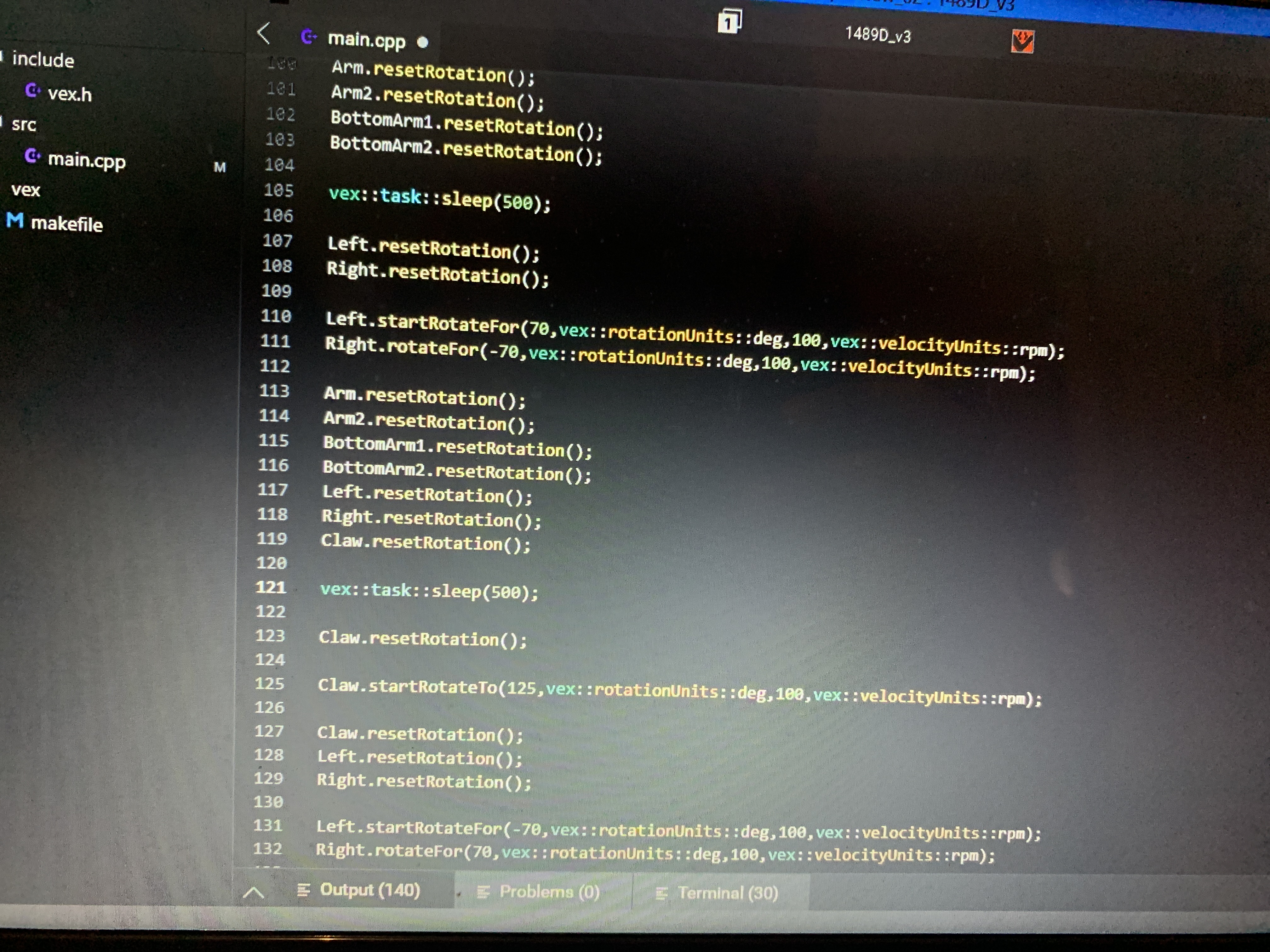
Task: Click the main.cpp file icon in sidebar
Action: tap(33, 156)
